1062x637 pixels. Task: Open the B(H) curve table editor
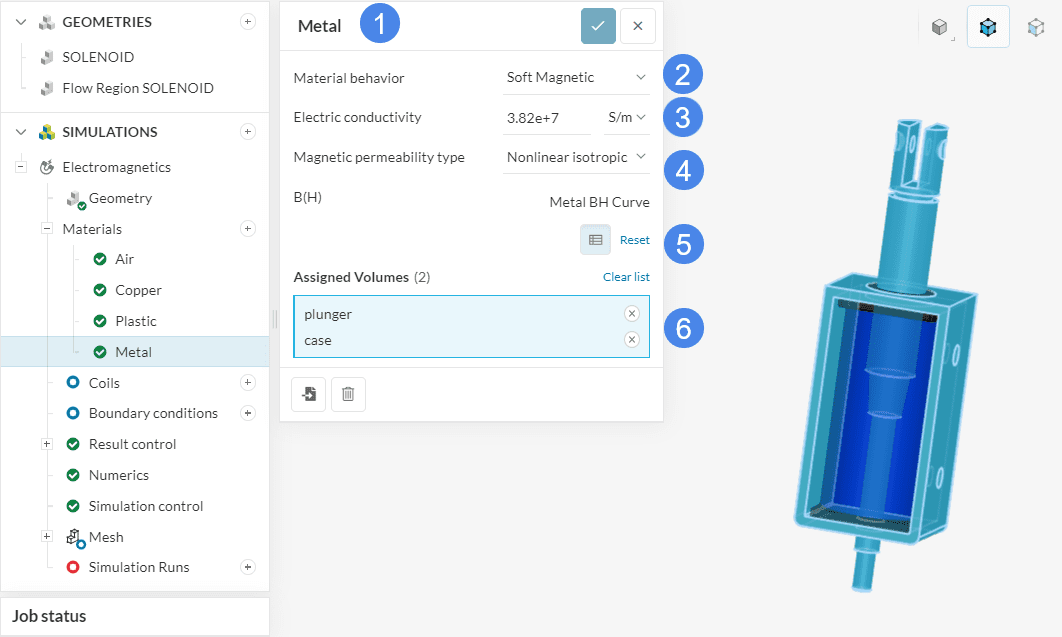coord(595,240)
